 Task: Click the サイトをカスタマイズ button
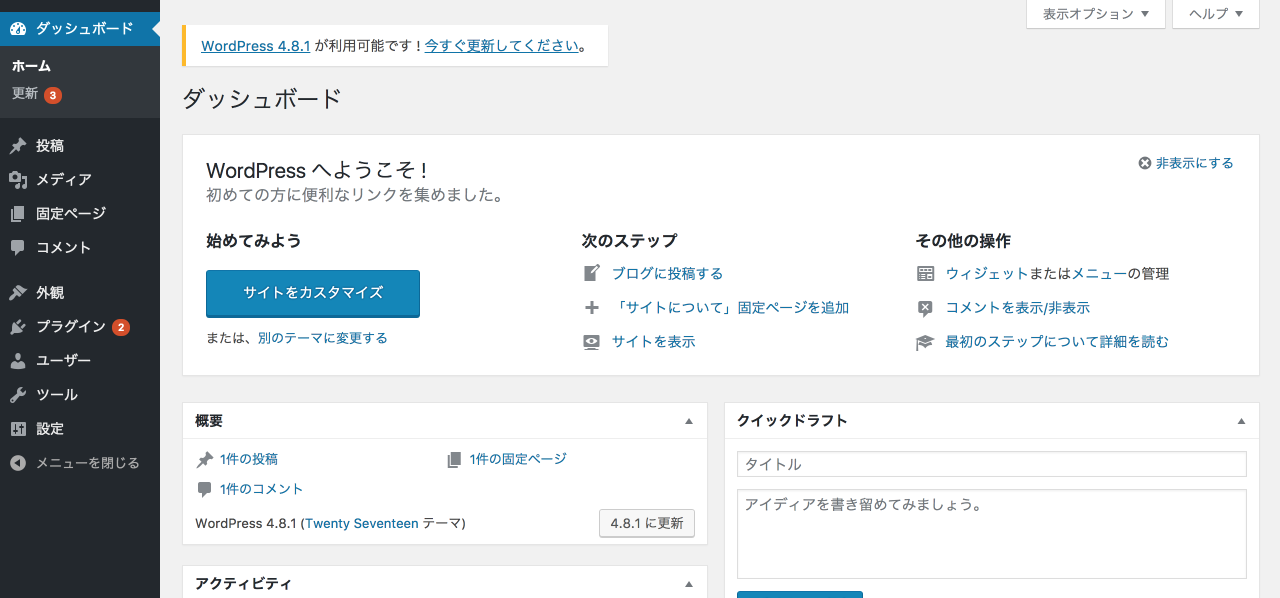[313, 293]
